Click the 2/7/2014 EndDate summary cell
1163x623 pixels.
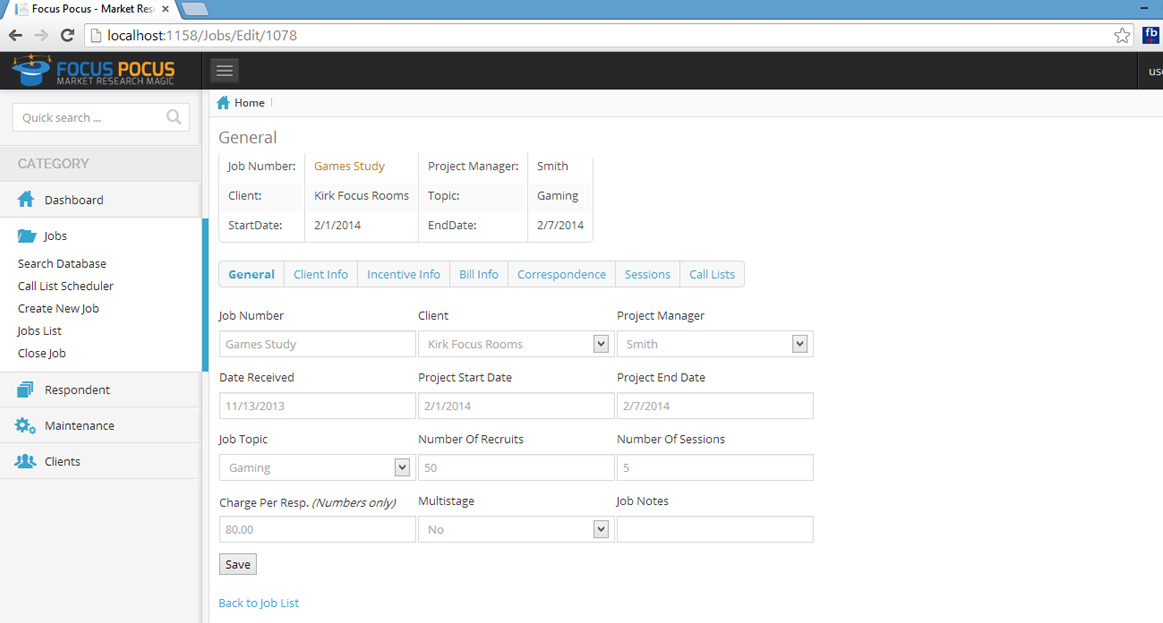pos(560,225)
